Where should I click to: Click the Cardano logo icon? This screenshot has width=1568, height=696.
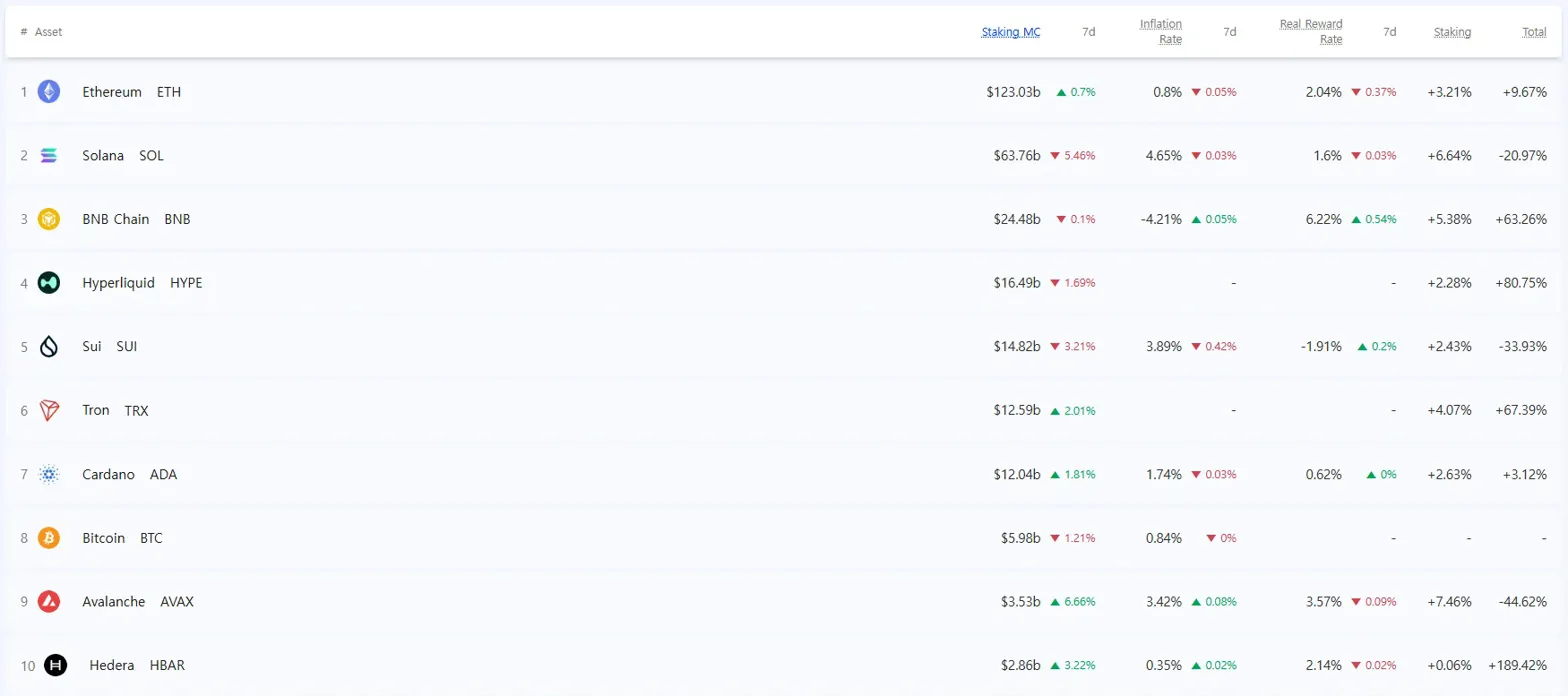pos(48,474)
